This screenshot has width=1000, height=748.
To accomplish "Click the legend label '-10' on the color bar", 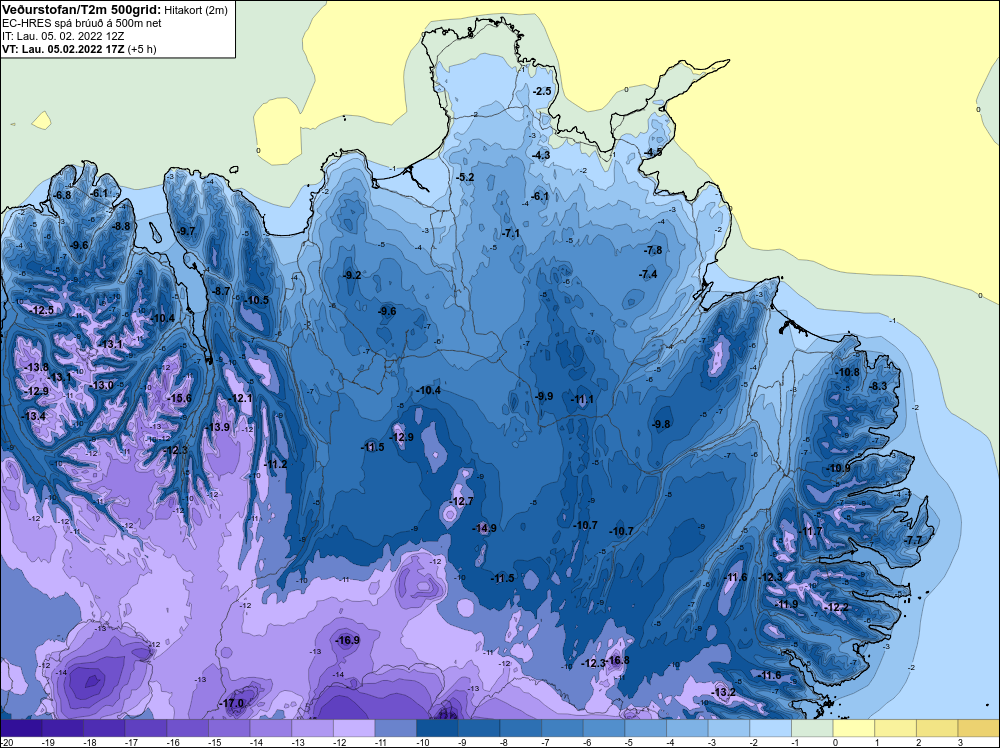I will point(422,742).
